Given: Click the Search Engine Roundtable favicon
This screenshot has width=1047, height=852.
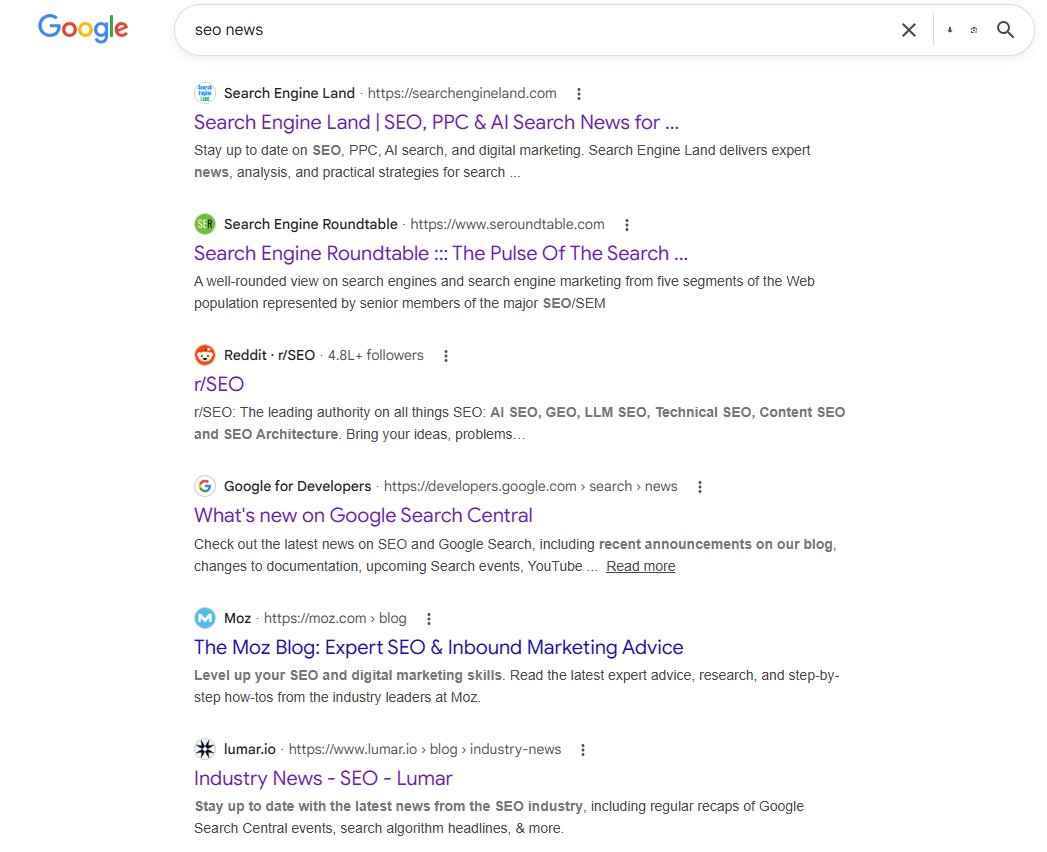Looking at the screenshot, I should pyautogui.click(x=205, y=224).
